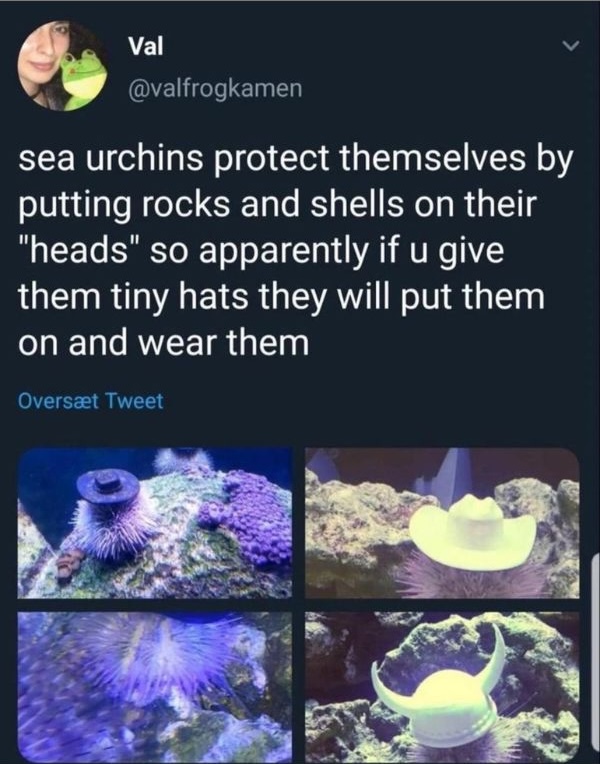Open the cowboy hat urchin photo
Image resolution: width=600 pixels, height=764 pixels.
tap(442, 523)
